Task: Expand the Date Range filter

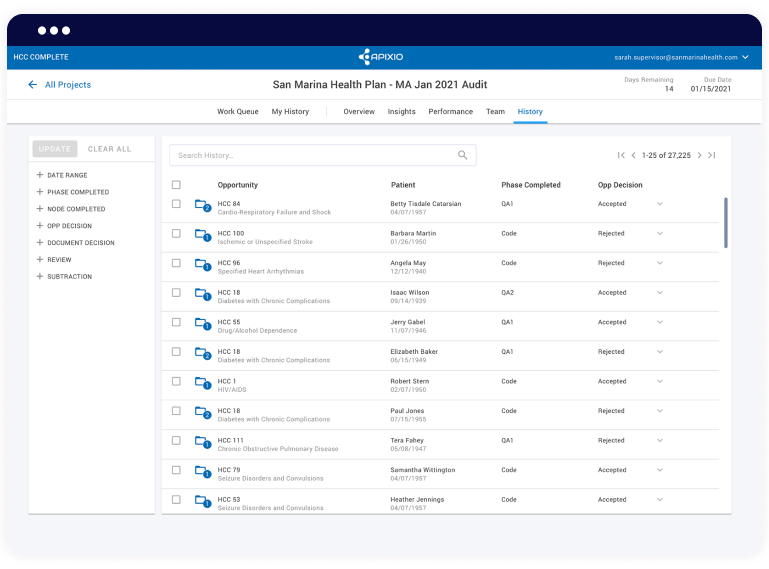Action: tap(62, 175)
